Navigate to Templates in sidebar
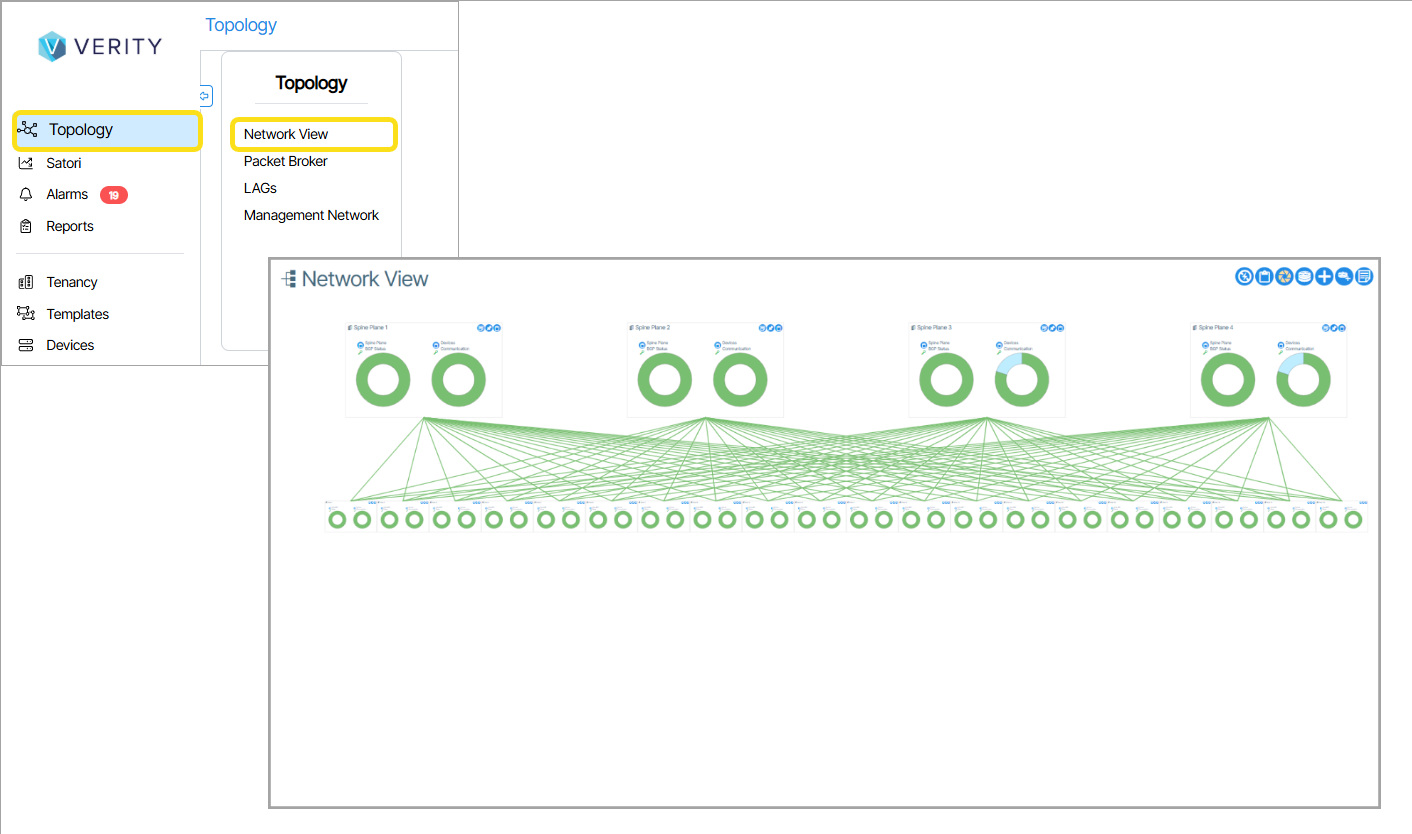This screenshot has width=1412, height=834. click(x=77, y=314)
